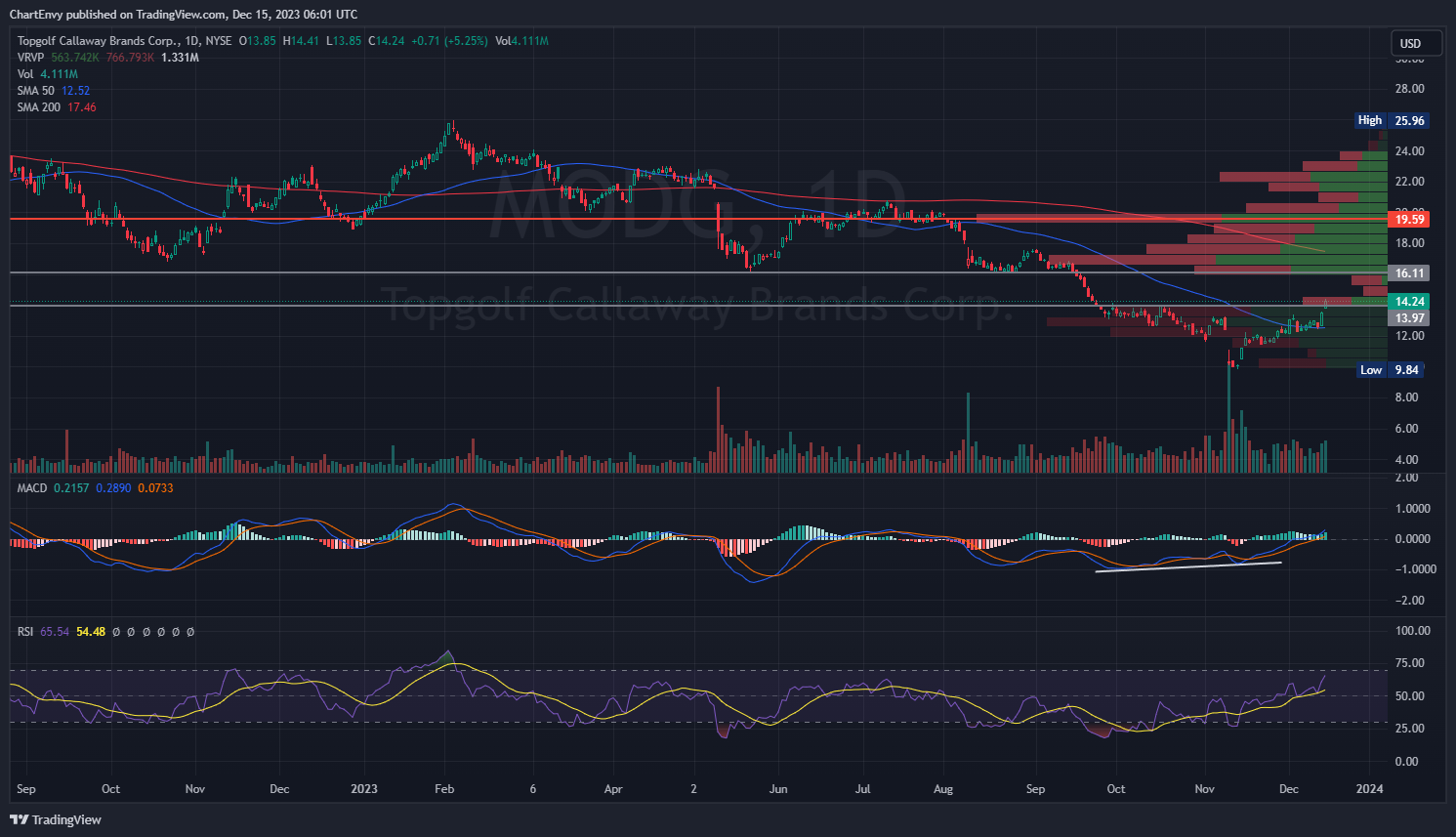Viewport: 1456px width, 837px height.
Task: Select the RSI indicator legend
Action: coord(26,632)
